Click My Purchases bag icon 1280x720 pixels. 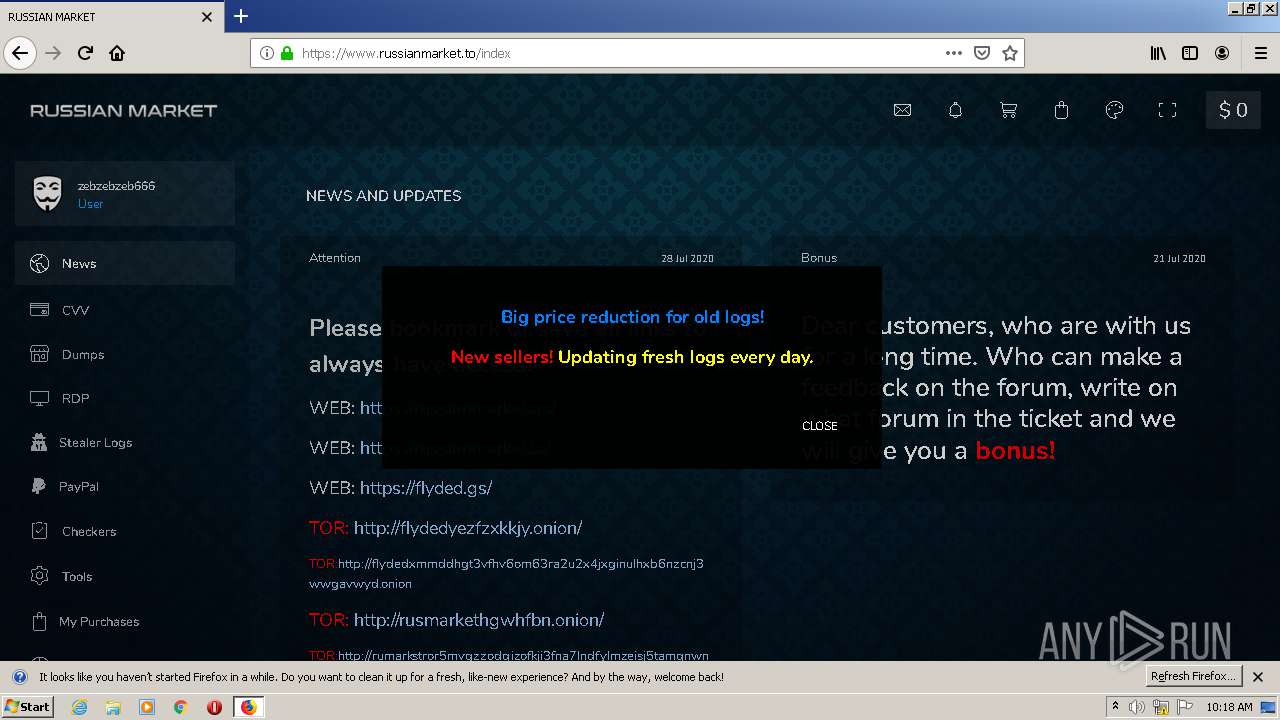point(40,621)
